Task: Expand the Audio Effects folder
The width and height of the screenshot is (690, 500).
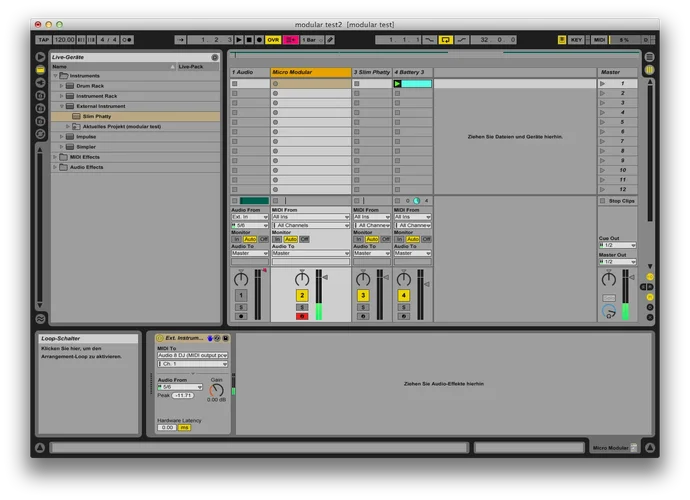Action: pyautogui.click(x=55, y=167)
